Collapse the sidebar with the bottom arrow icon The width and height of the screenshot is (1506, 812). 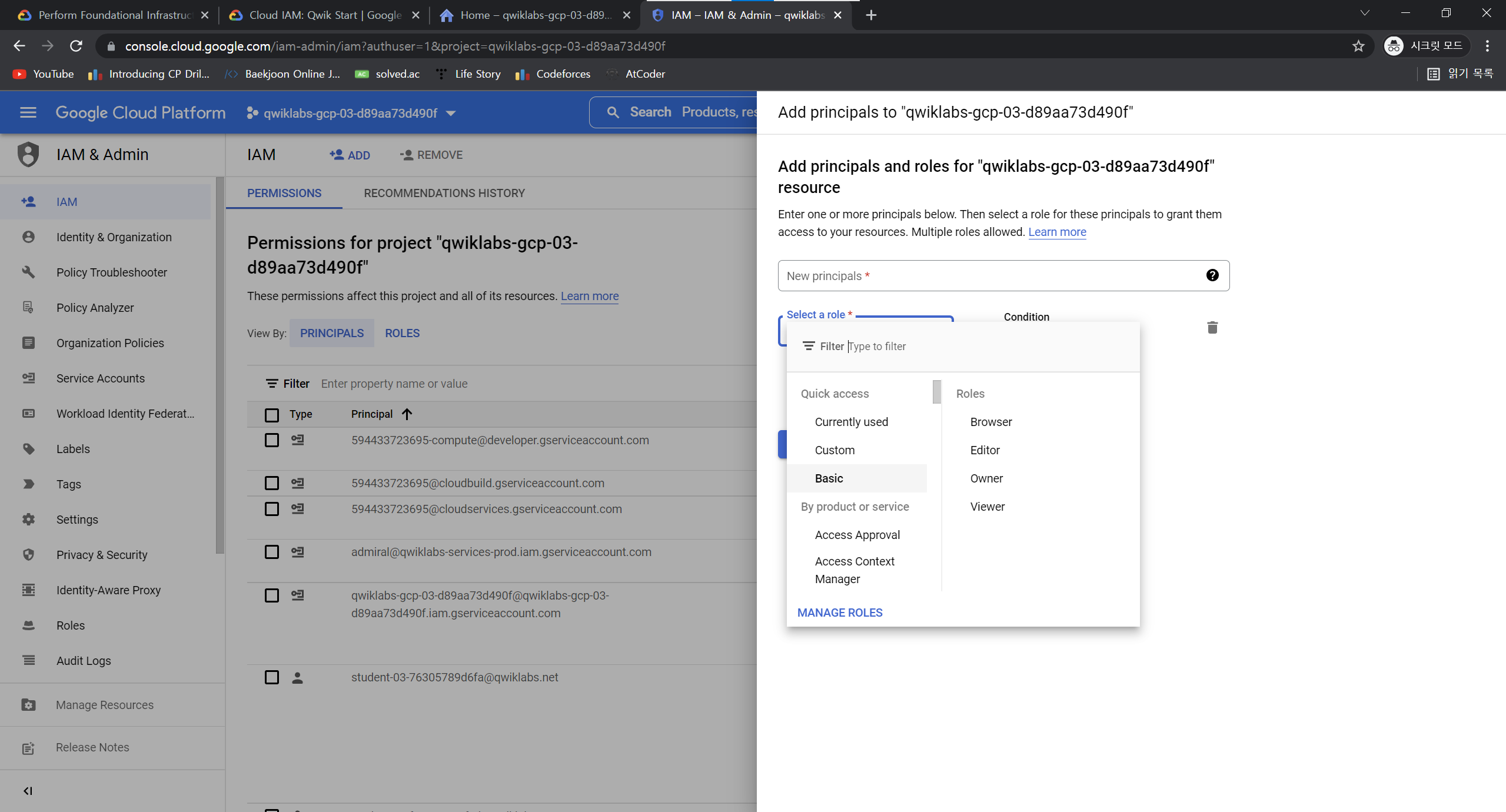(28, 791)
